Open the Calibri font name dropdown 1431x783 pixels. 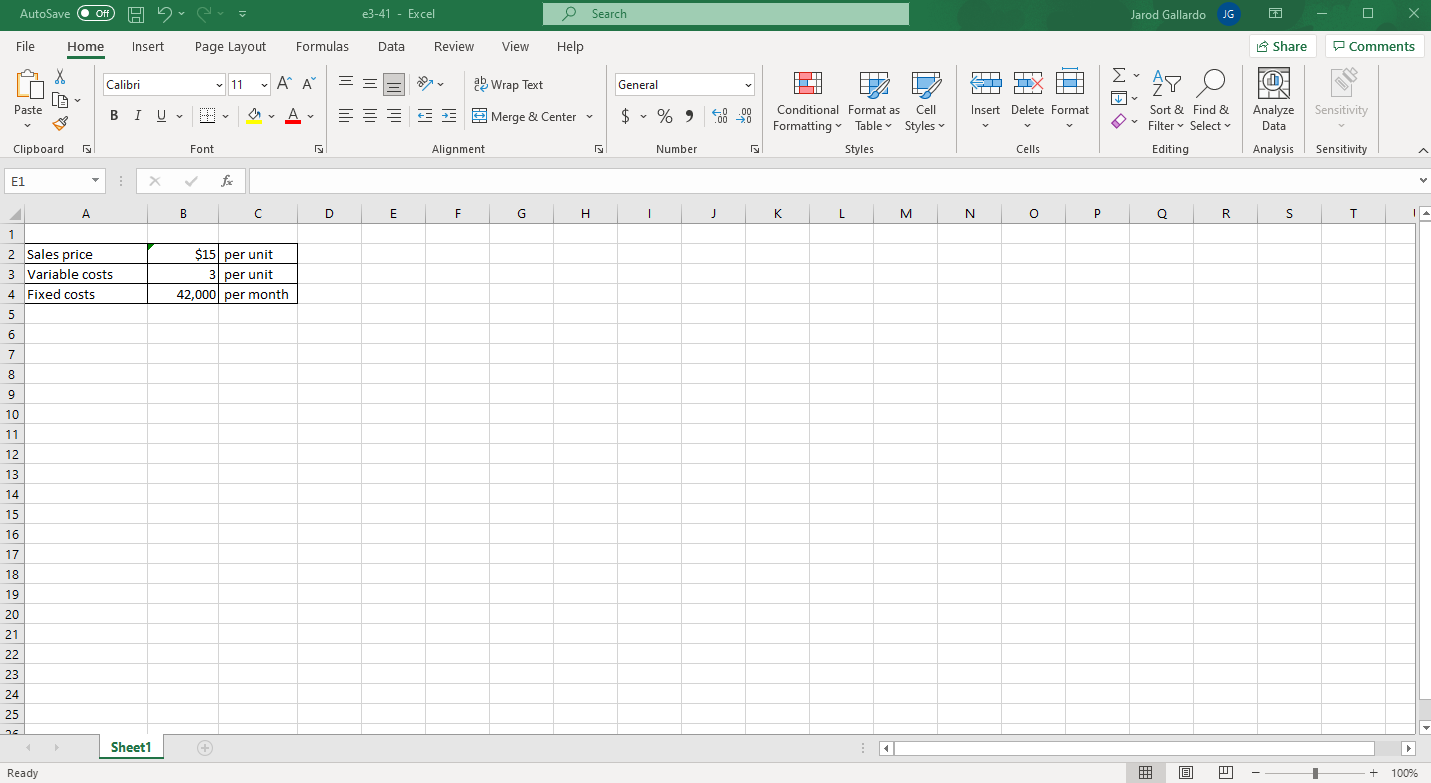220,85
